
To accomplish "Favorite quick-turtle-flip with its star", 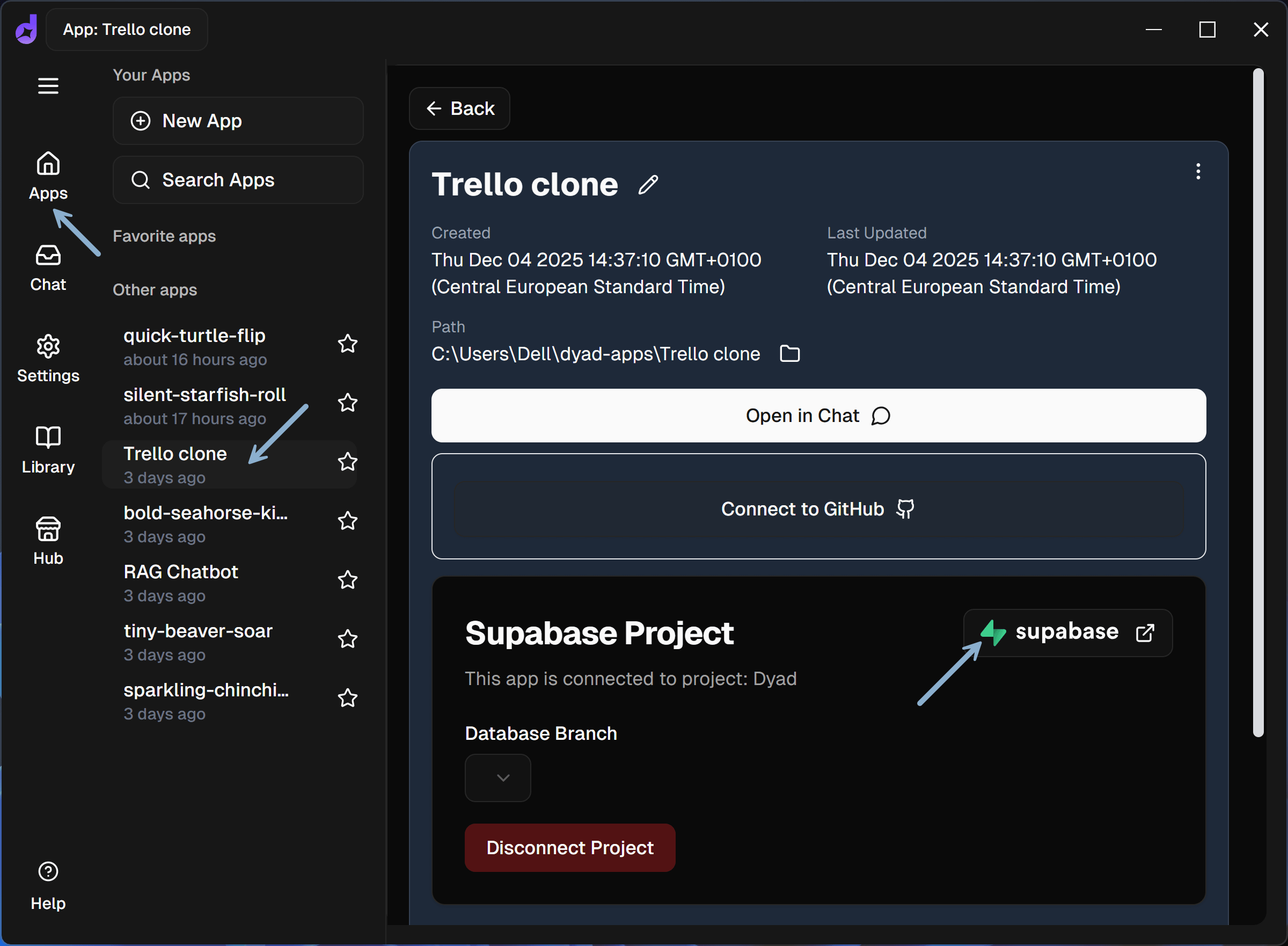I will [347, 344].
